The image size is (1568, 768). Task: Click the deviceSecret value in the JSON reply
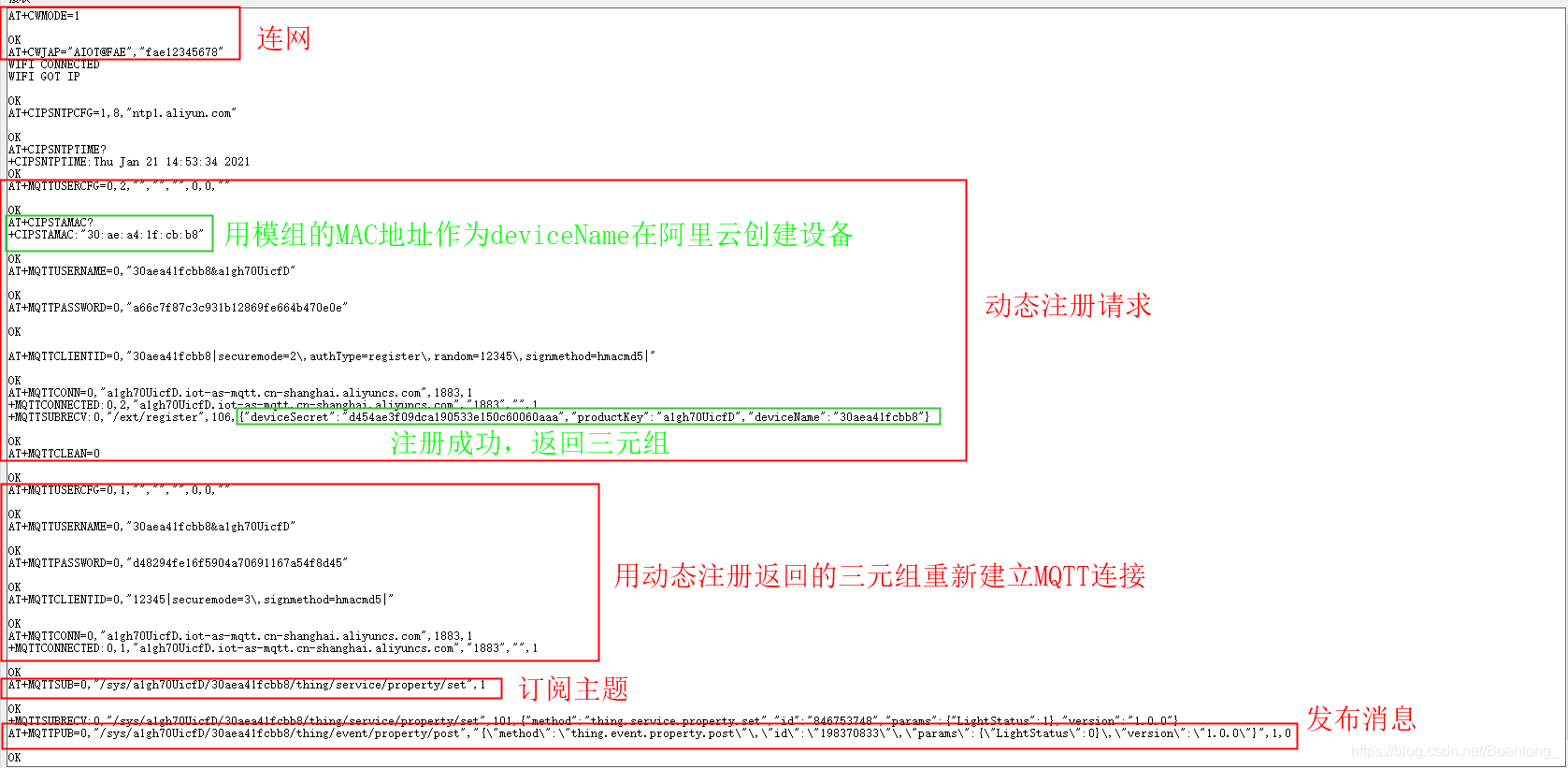(453, 417)
